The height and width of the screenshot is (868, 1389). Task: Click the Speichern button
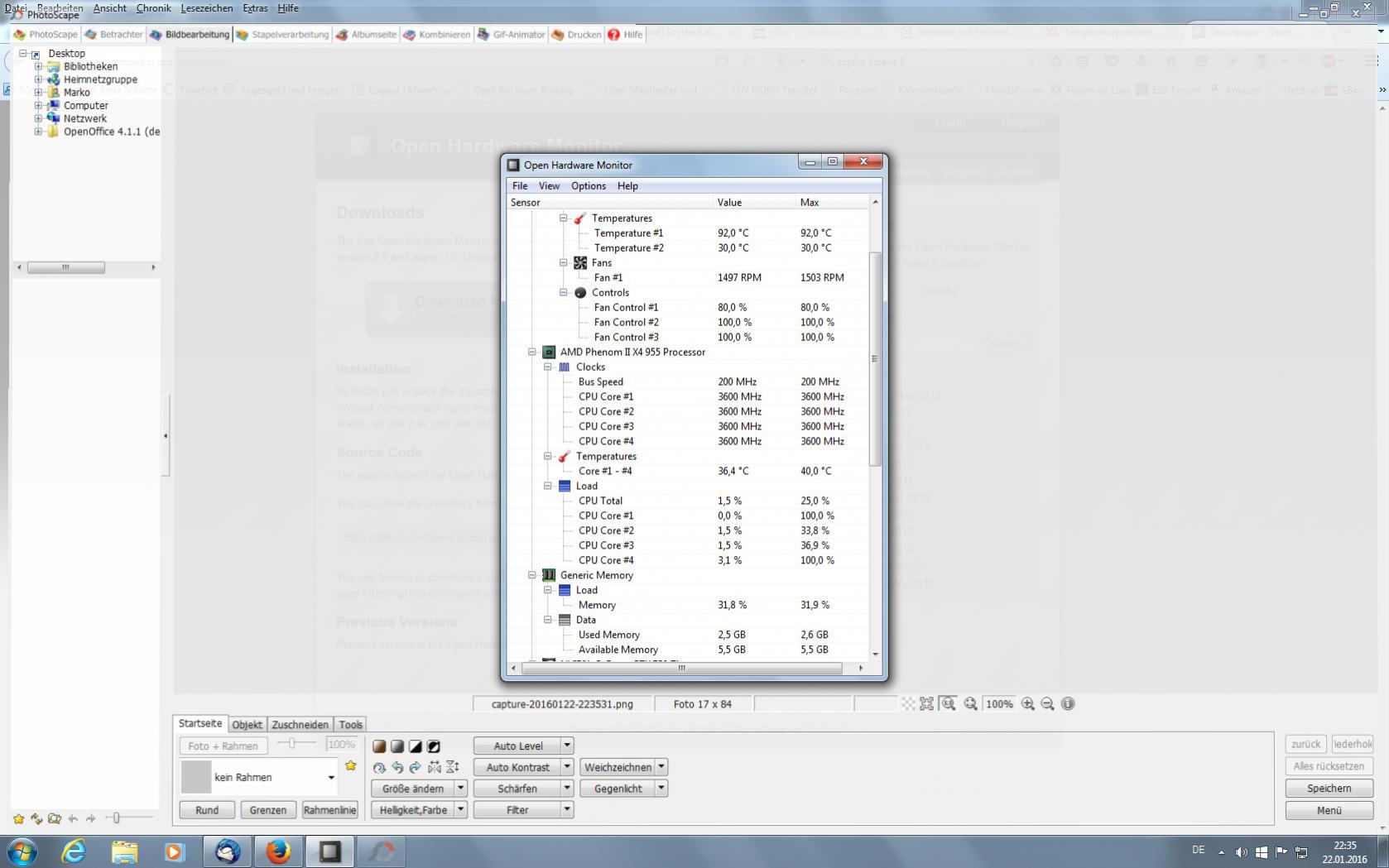pos(1329,789)
